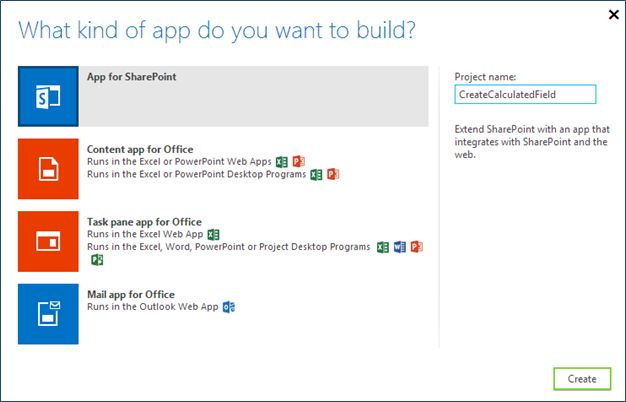This screenshot has height=402, width=626.
Task: Click the Excel icon beside PowerPoint Web Apps line
Action: tap(282, 162)
